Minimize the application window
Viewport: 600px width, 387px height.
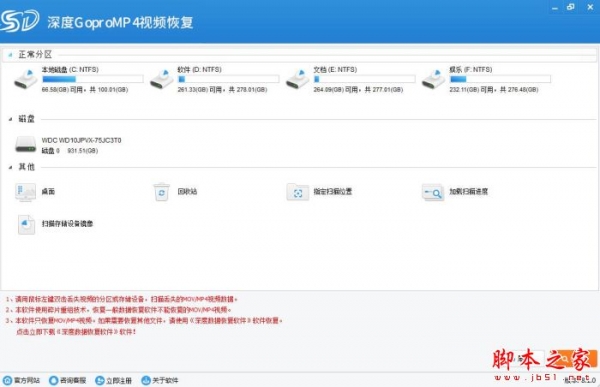coord(555,8)
